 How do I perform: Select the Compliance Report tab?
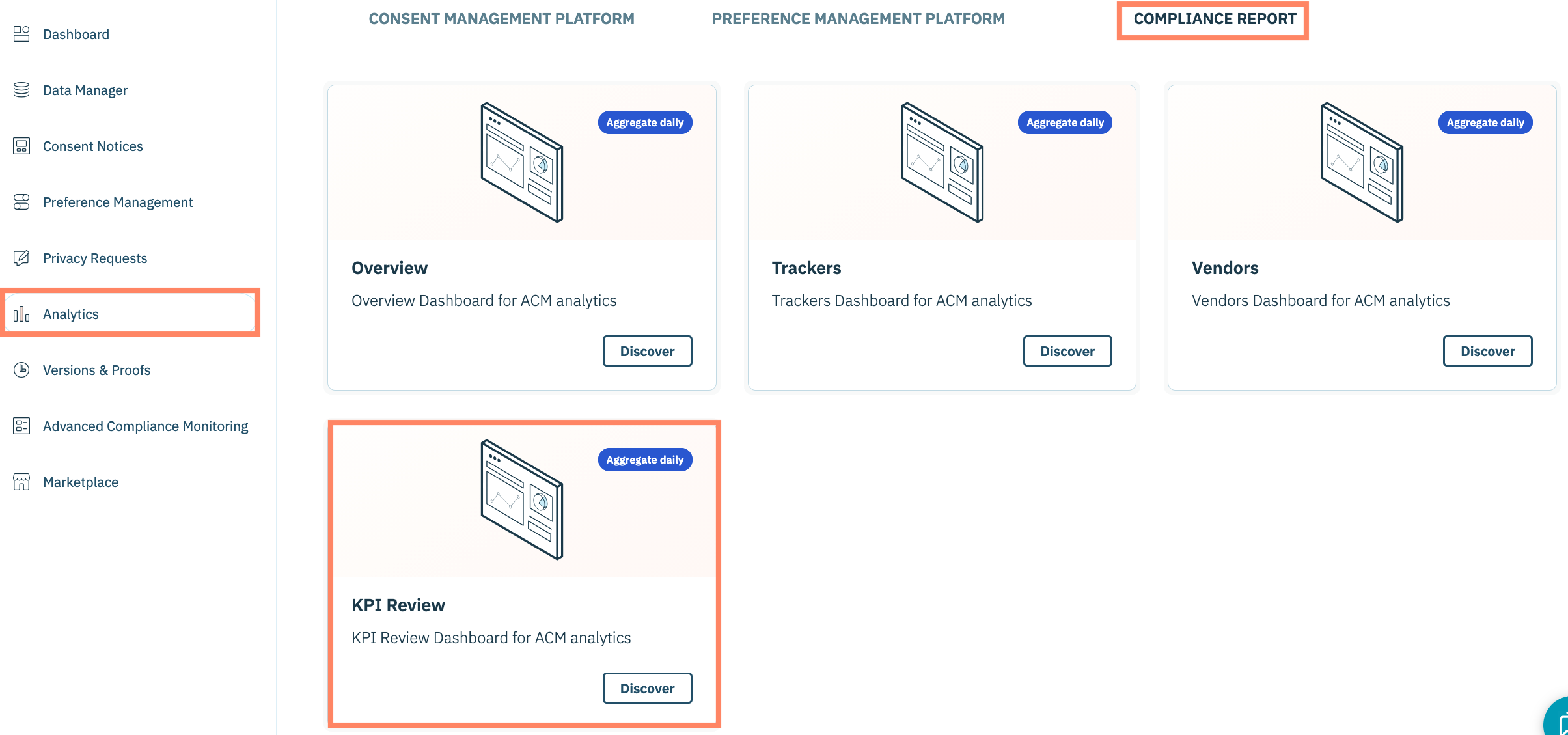coord(1215,19)
